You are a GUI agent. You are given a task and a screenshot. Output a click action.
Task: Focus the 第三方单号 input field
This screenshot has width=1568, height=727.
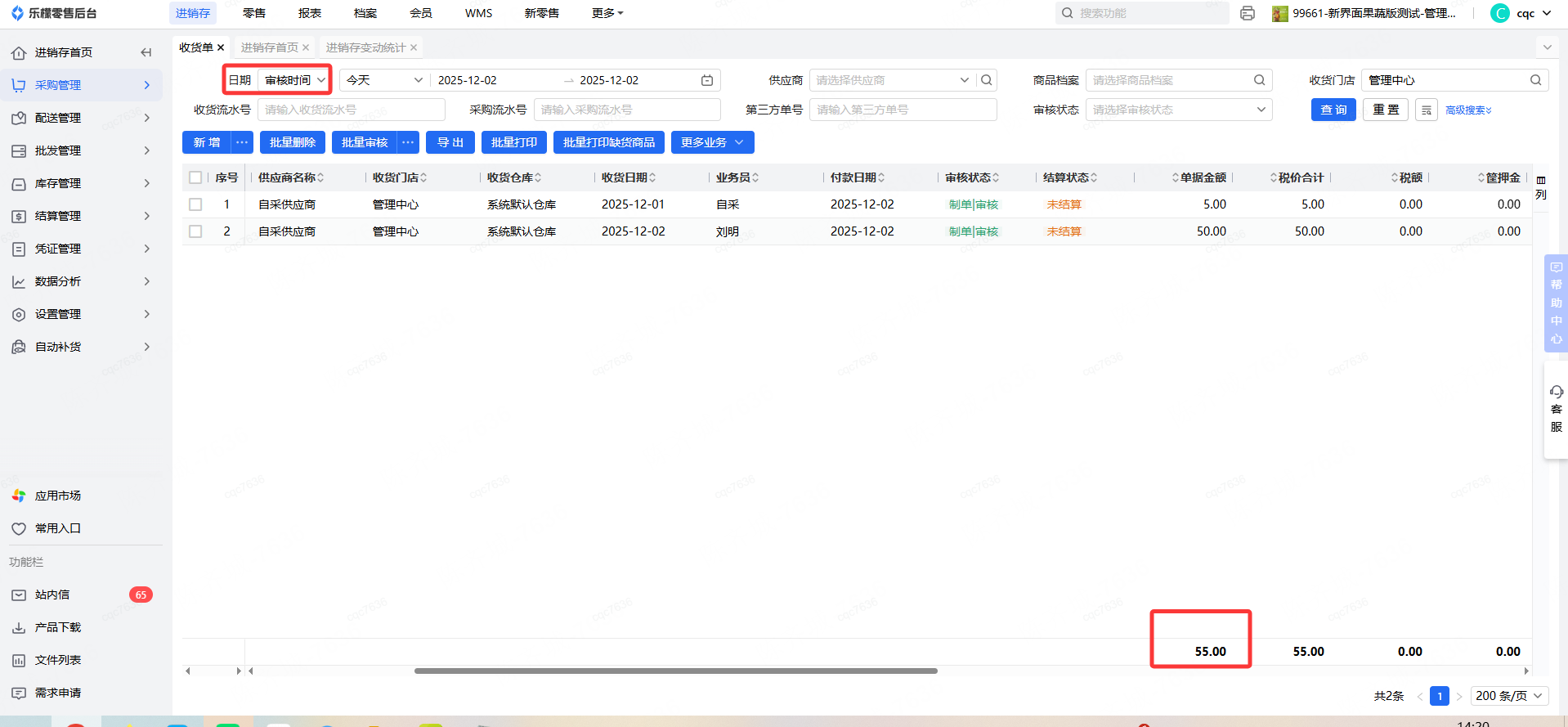click(x=903, y=110)
